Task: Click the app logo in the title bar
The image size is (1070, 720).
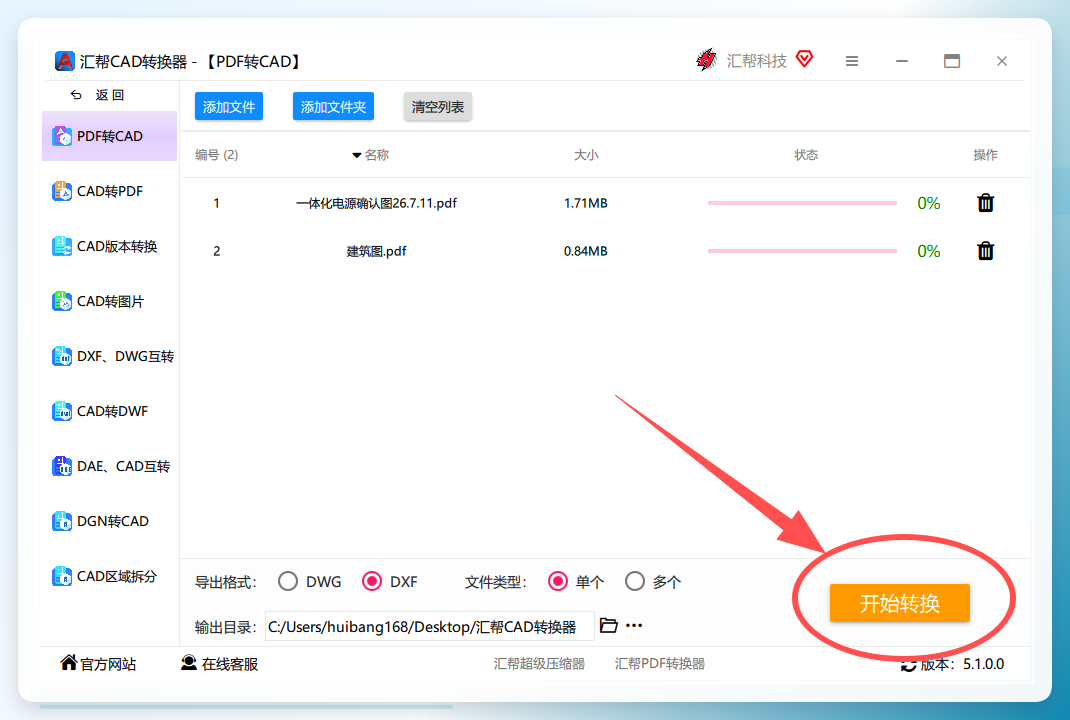Action: (x=65, y=61)
